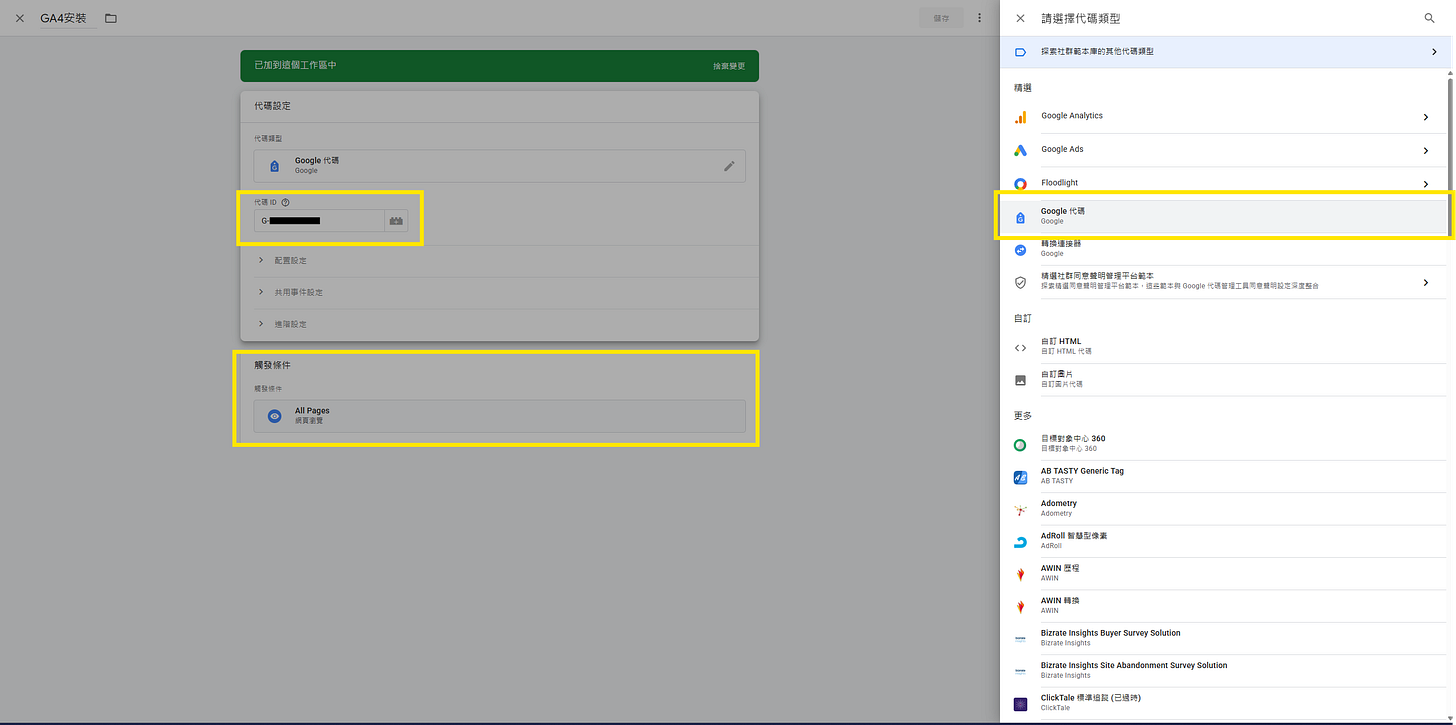Select Floodlight tag type
Image resolution: width=1456 pixels, height=725 pixels.
click(x=1223, y=183)
